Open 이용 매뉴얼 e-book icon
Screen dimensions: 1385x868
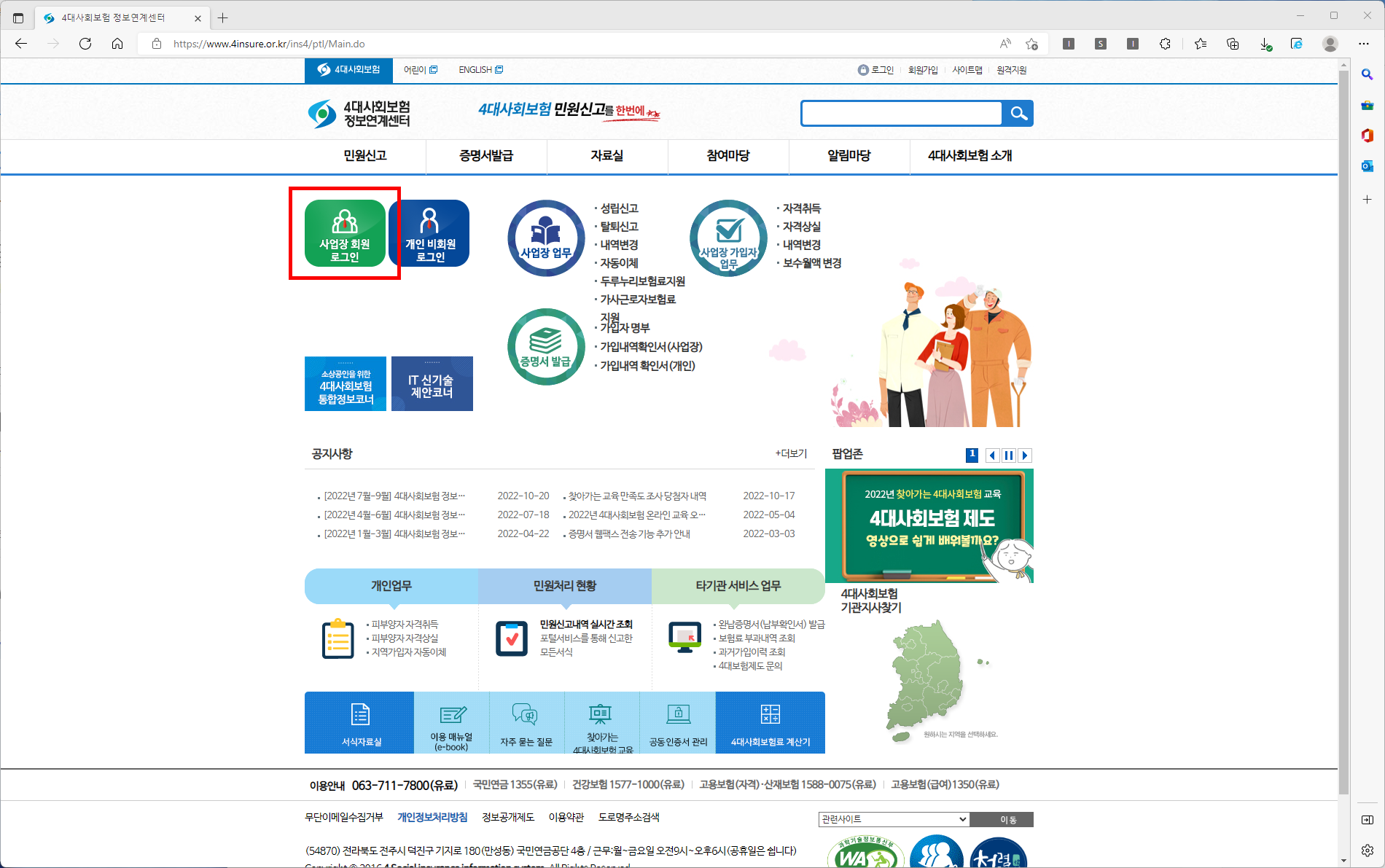[452, 723]
